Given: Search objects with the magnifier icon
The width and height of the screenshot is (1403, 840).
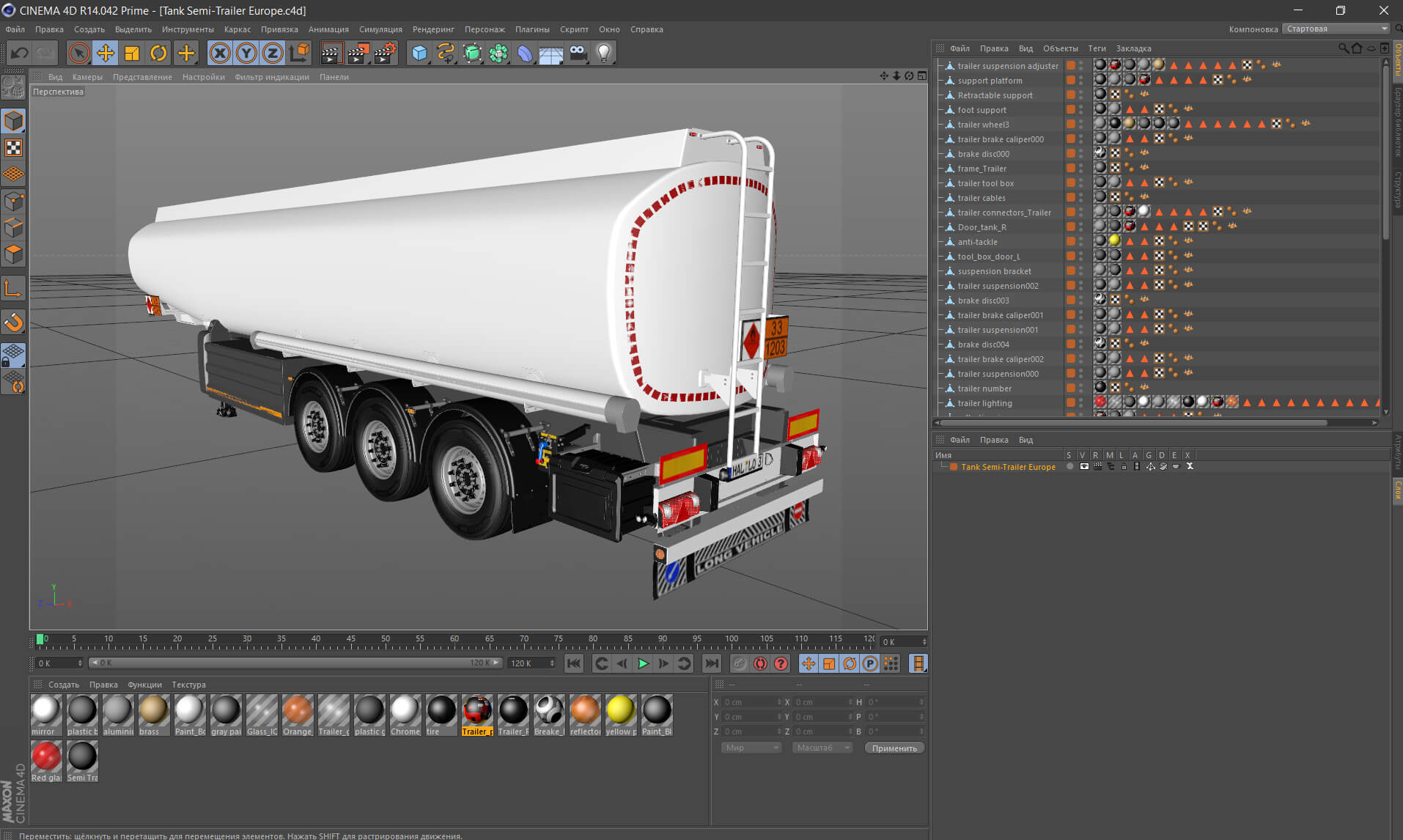Looking at the screenshot, I should pyautogui.click(x=1343, y=48).
